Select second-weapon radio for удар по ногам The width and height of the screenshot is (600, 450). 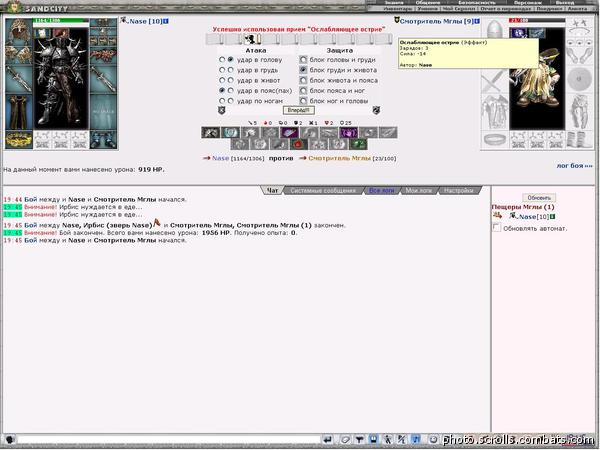click(230, 101)
